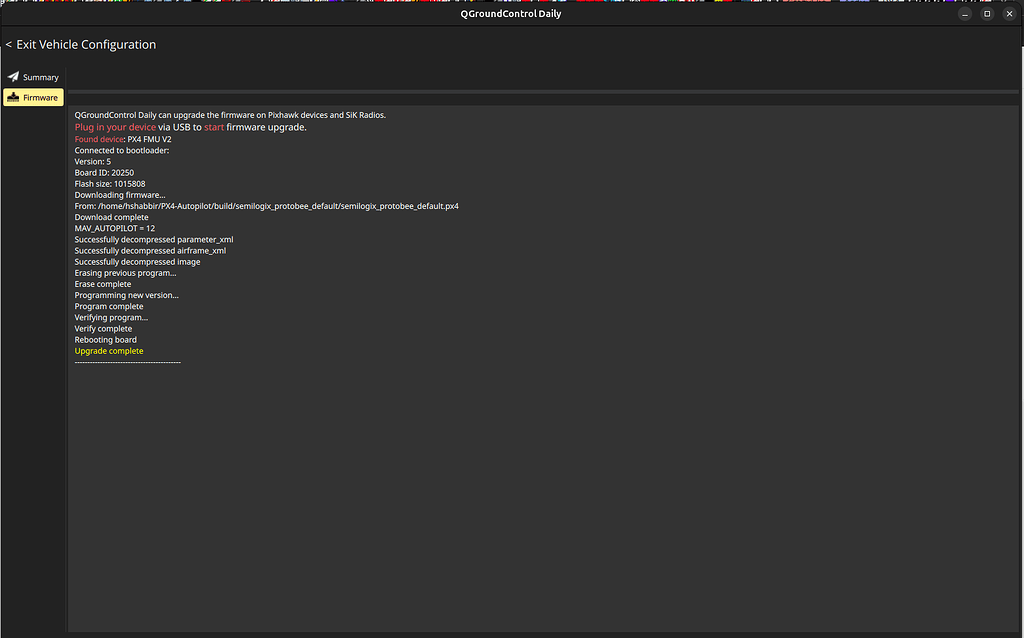Click the minimize window icon
Viewport: 1024px width, 638px height.
[x=964, y=13]
